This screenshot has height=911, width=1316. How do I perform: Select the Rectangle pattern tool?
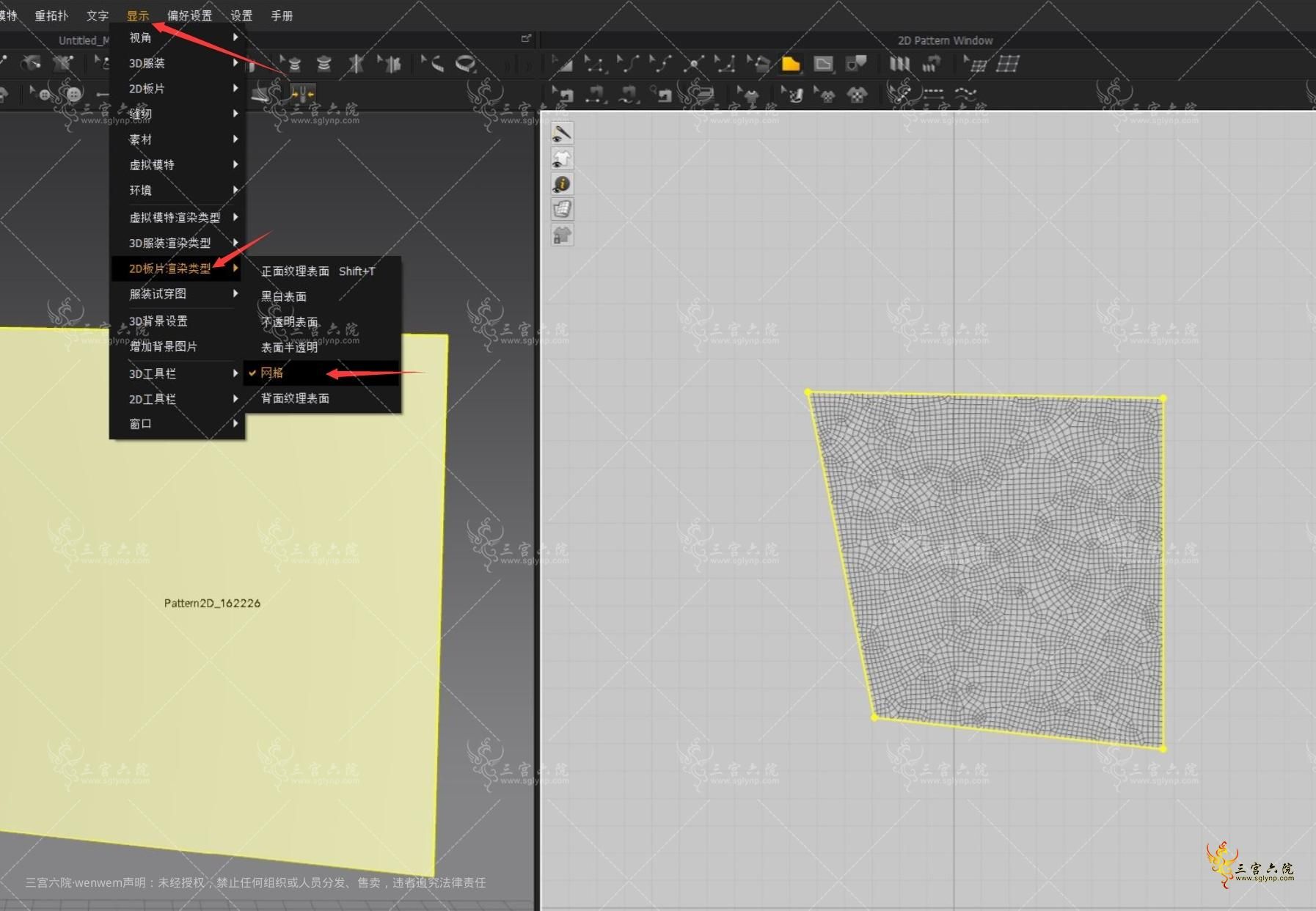823,64
